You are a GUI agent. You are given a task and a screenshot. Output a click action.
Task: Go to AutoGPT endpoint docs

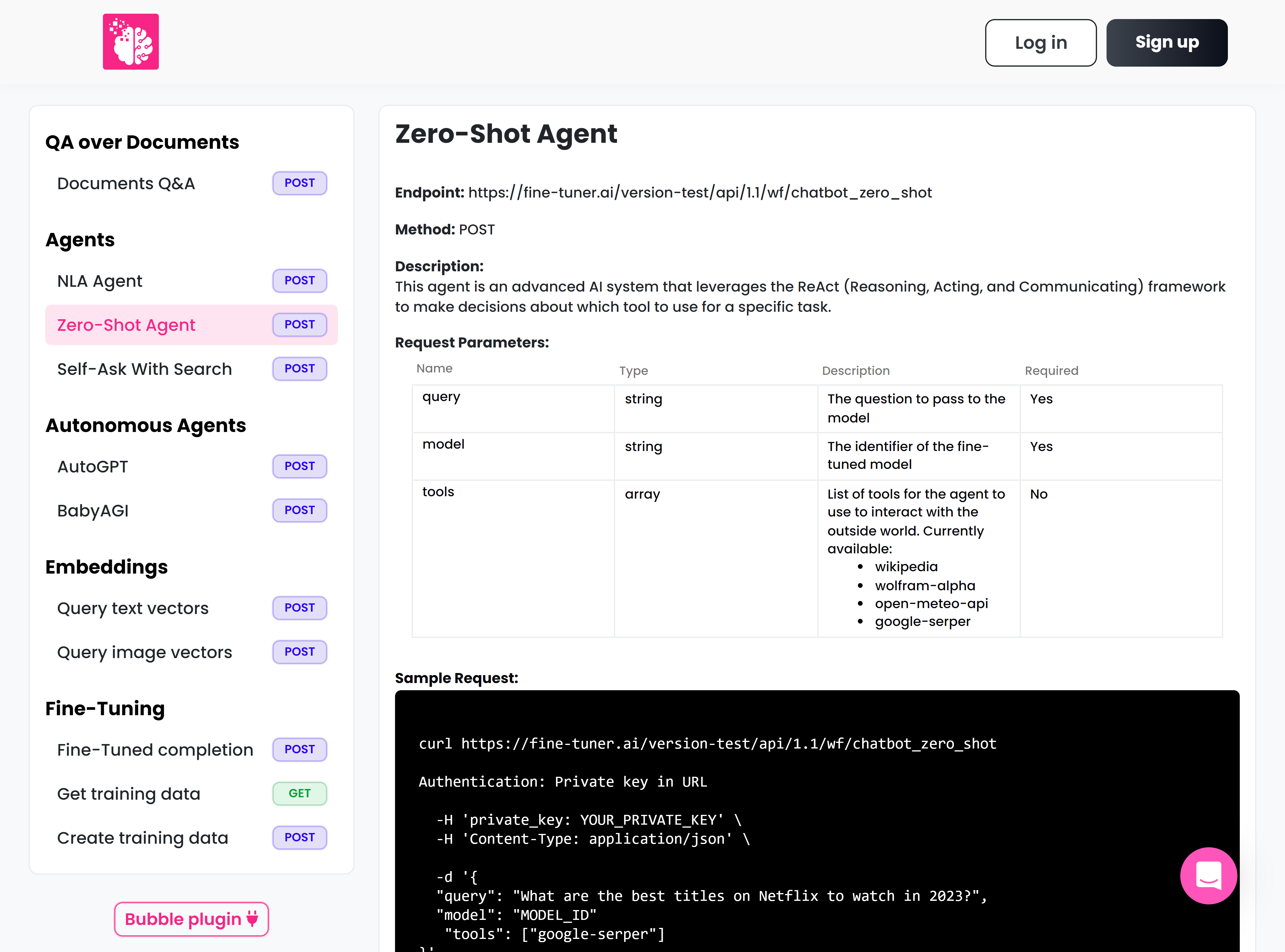tap(92, 467)
